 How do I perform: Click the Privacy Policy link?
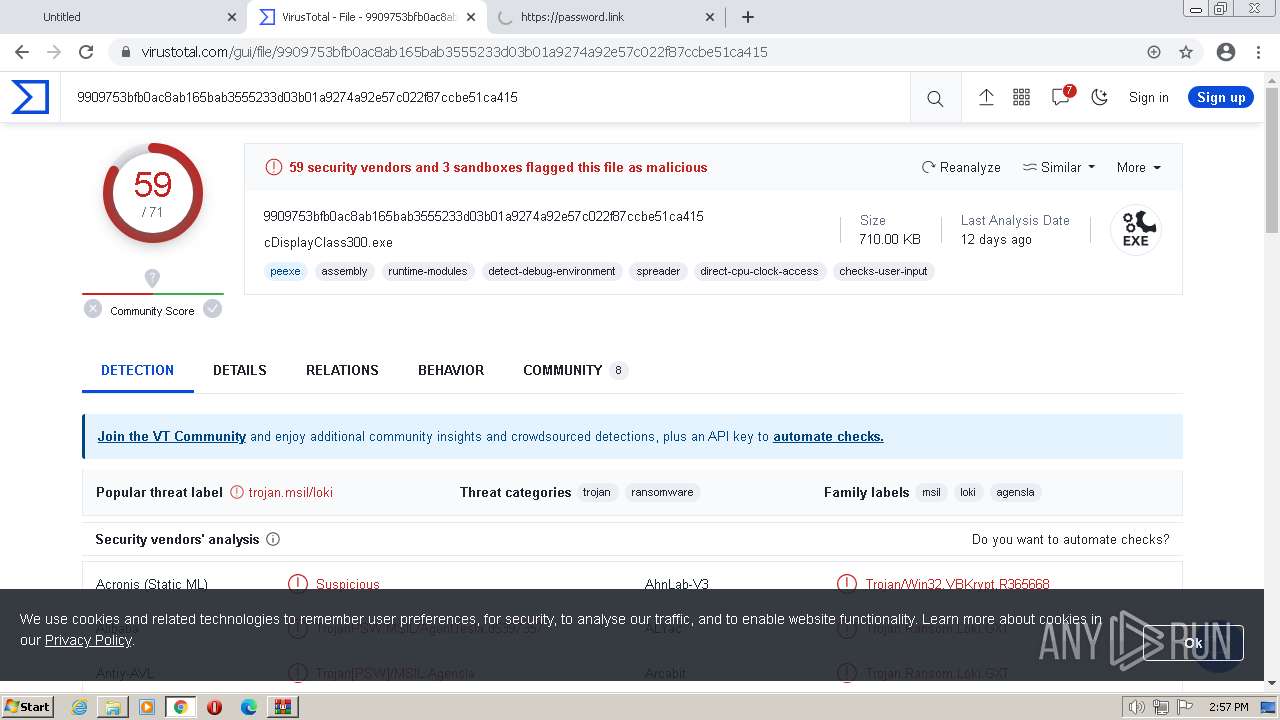point(88,640)
